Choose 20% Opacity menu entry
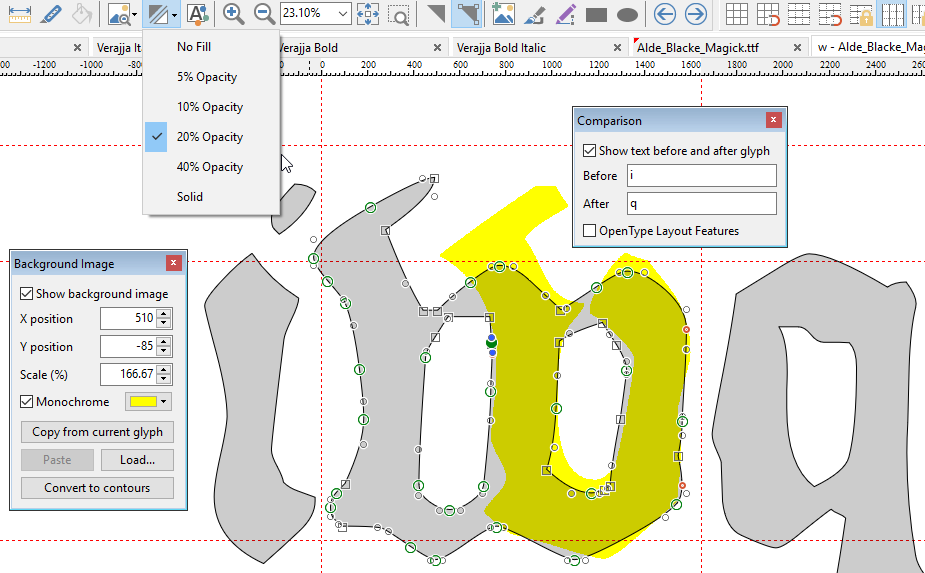This screenshot has height=573, width=925. pos(211,137)
